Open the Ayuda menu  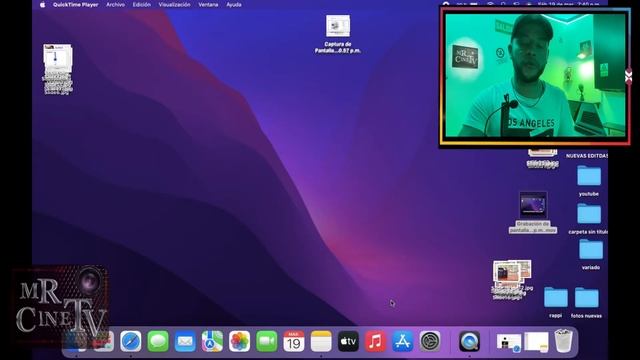tap(234, 5)
